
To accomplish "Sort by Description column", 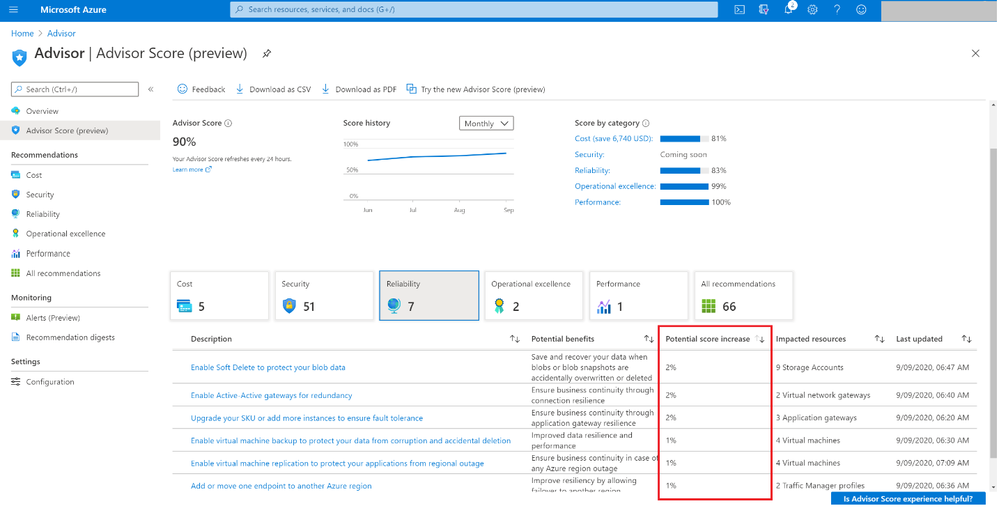I will tap(515, 339).
